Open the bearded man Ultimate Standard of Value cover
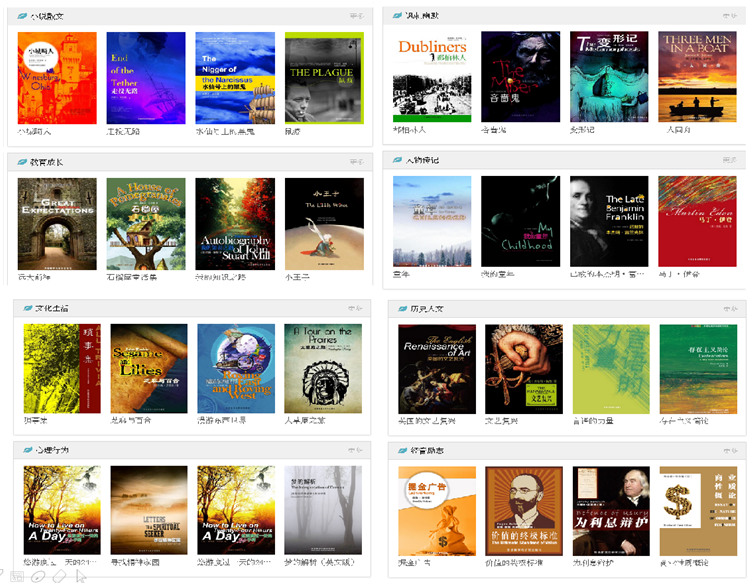 tap(523, 511)
